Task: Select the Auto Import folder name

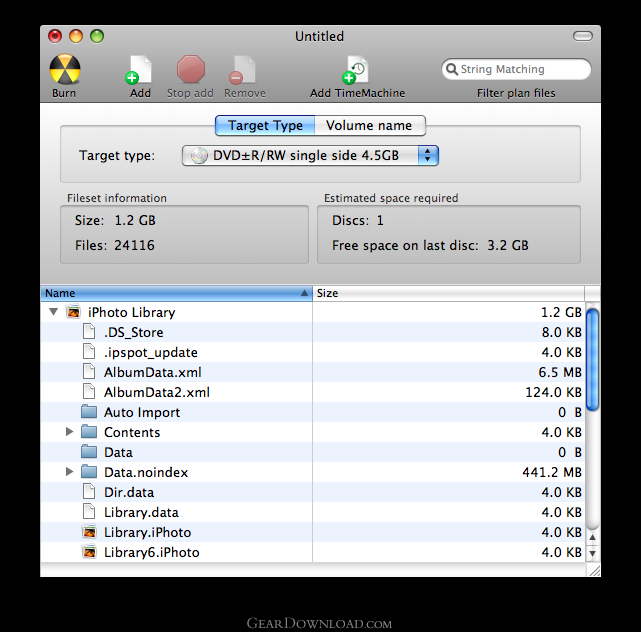Action: click(142, 412)
